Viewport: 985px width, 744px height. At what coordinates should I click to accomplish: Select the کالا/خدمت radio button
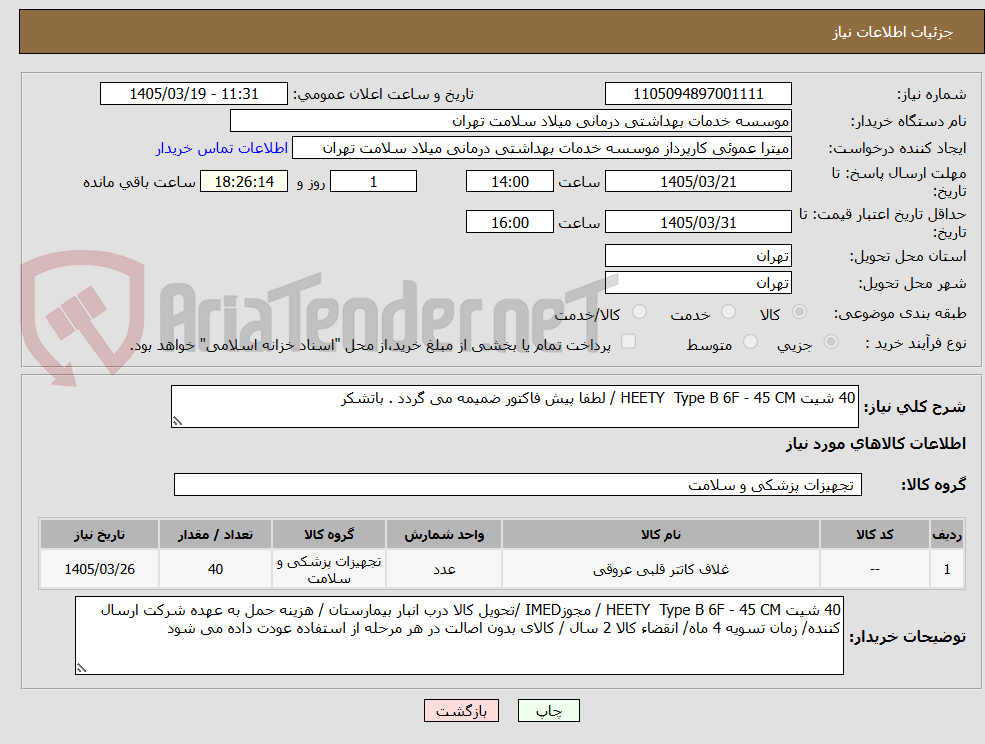click(639, 312)
